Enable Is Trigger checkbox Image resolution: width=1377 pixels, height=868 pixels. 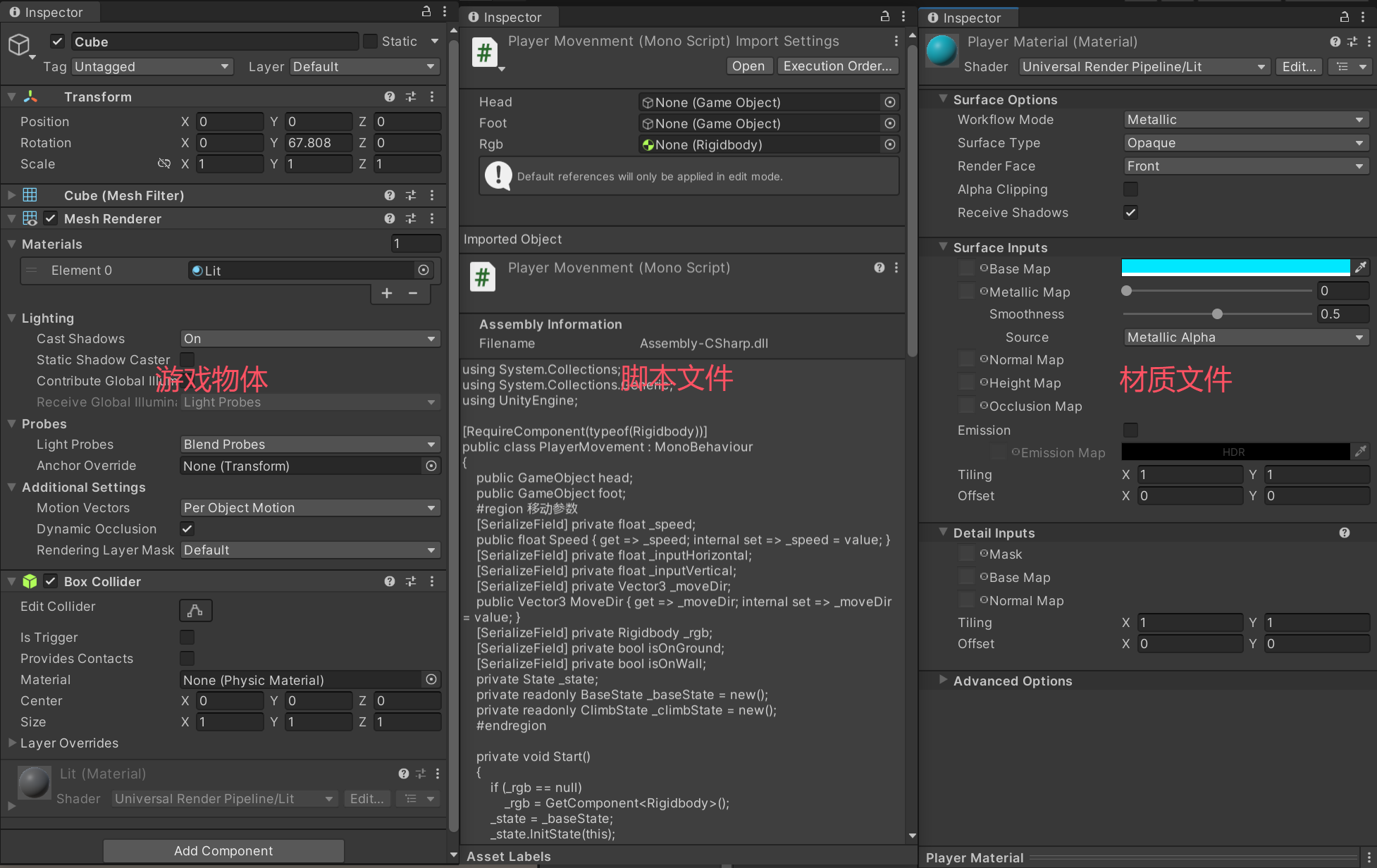tap(187, 637)
